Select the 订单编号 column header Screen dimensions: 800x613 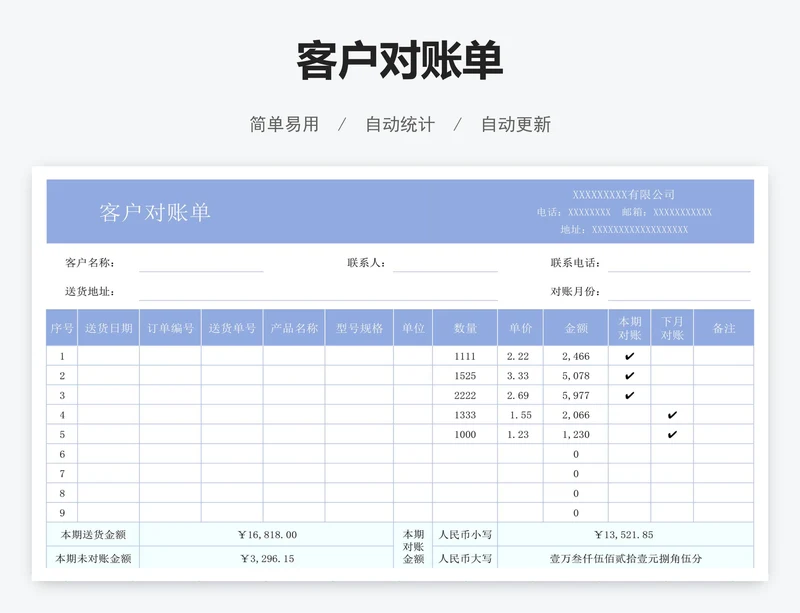tap(170, 328)
